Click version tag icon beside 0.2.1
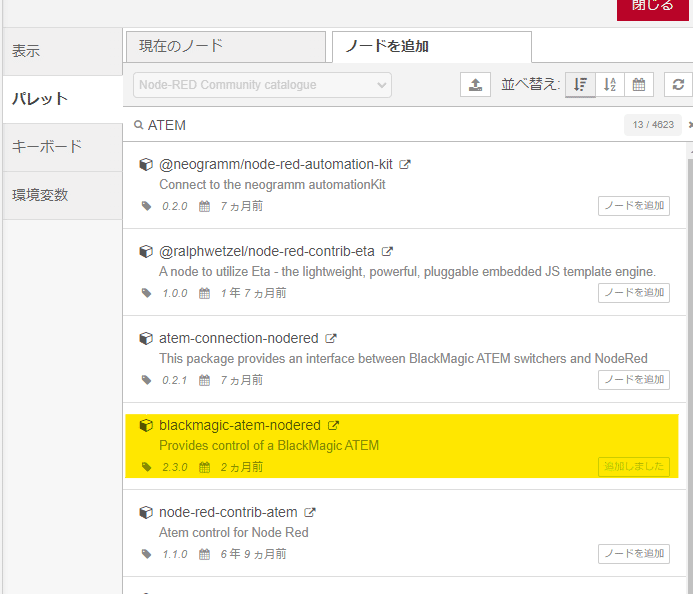This screenshot has height=594, width=693. 146,380
